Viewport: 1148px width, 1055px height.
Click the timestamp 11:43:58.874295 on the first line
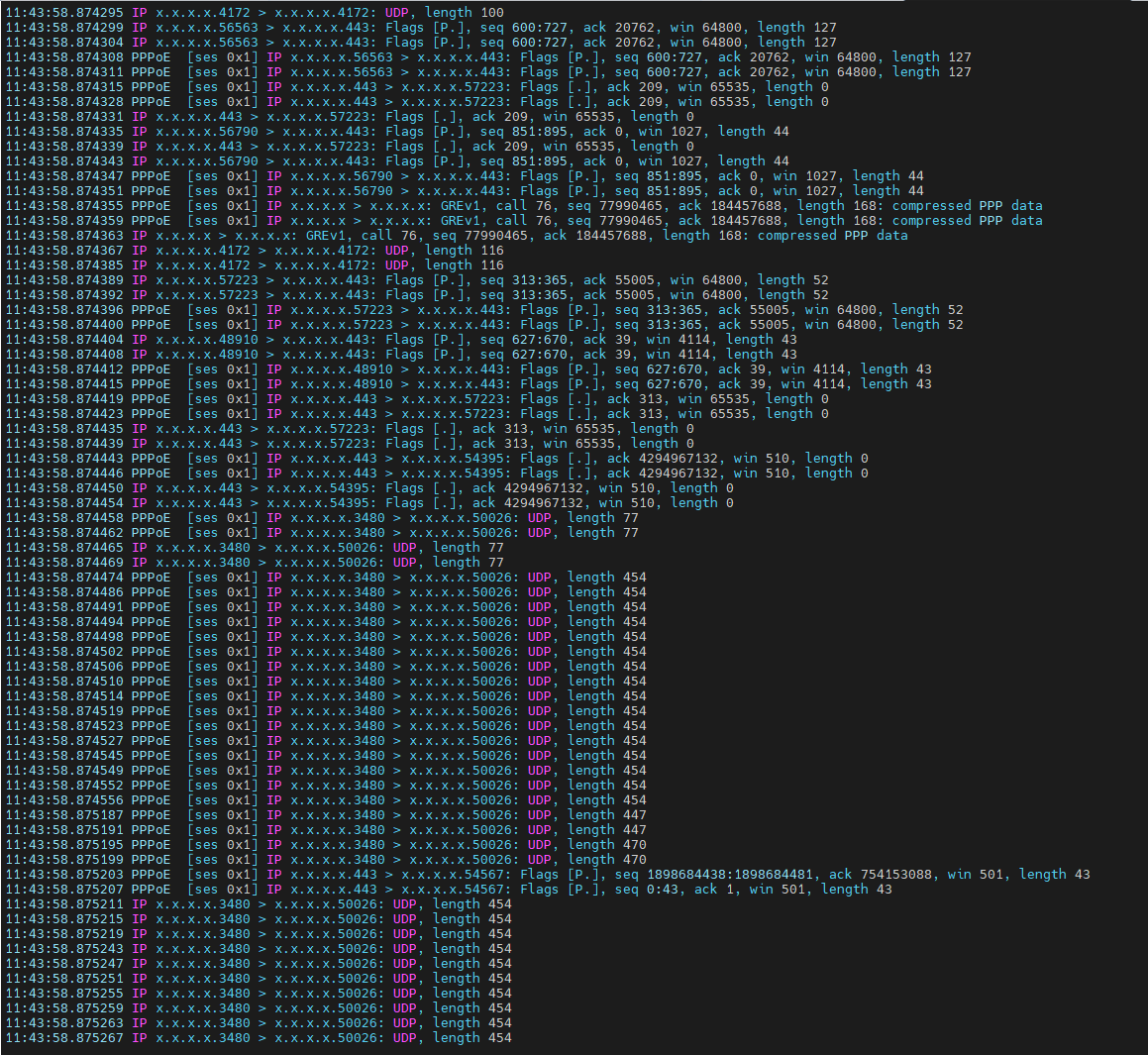point(64,13)
